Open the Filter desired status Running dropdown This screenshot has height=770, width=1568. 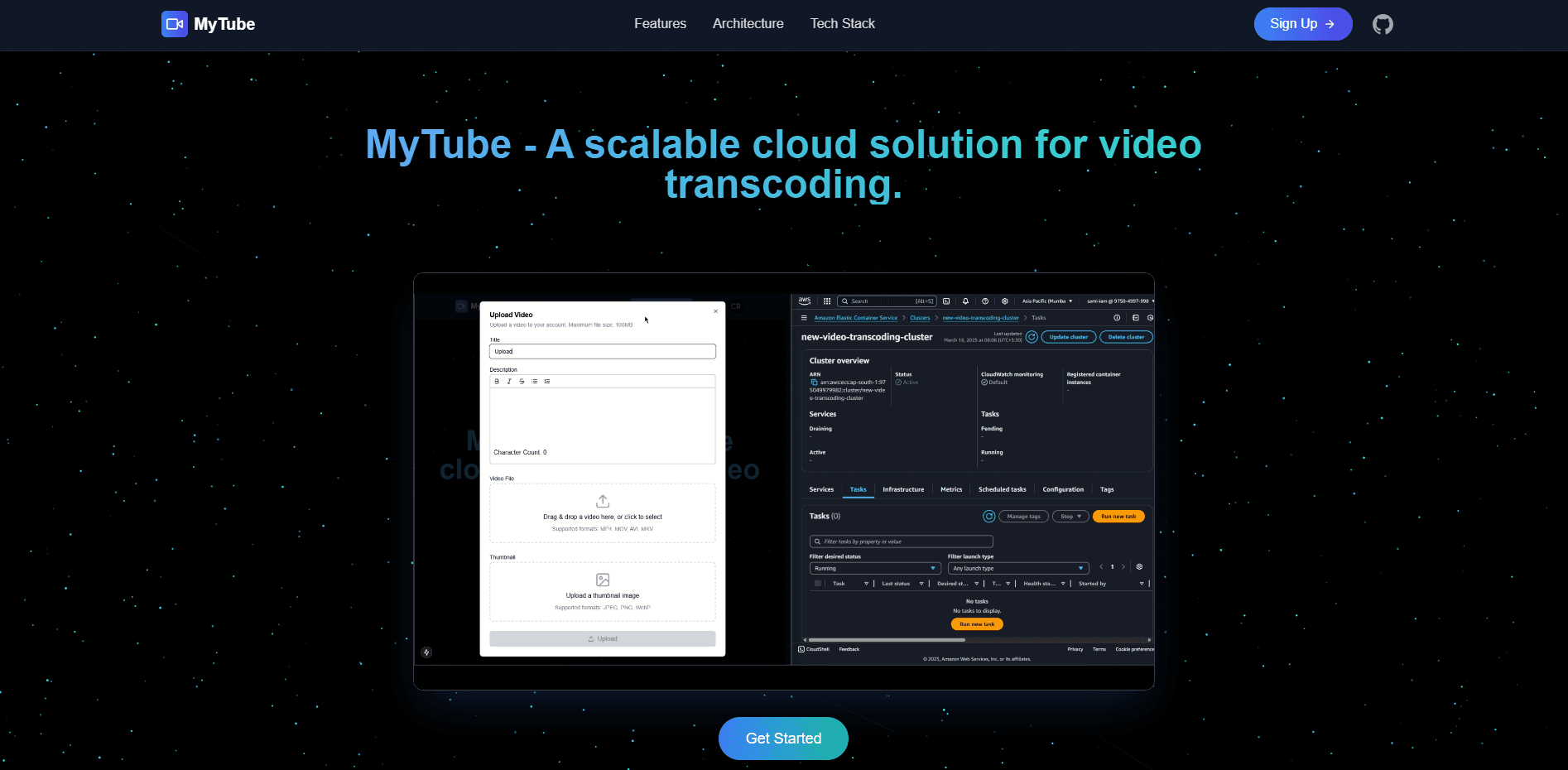874,569
